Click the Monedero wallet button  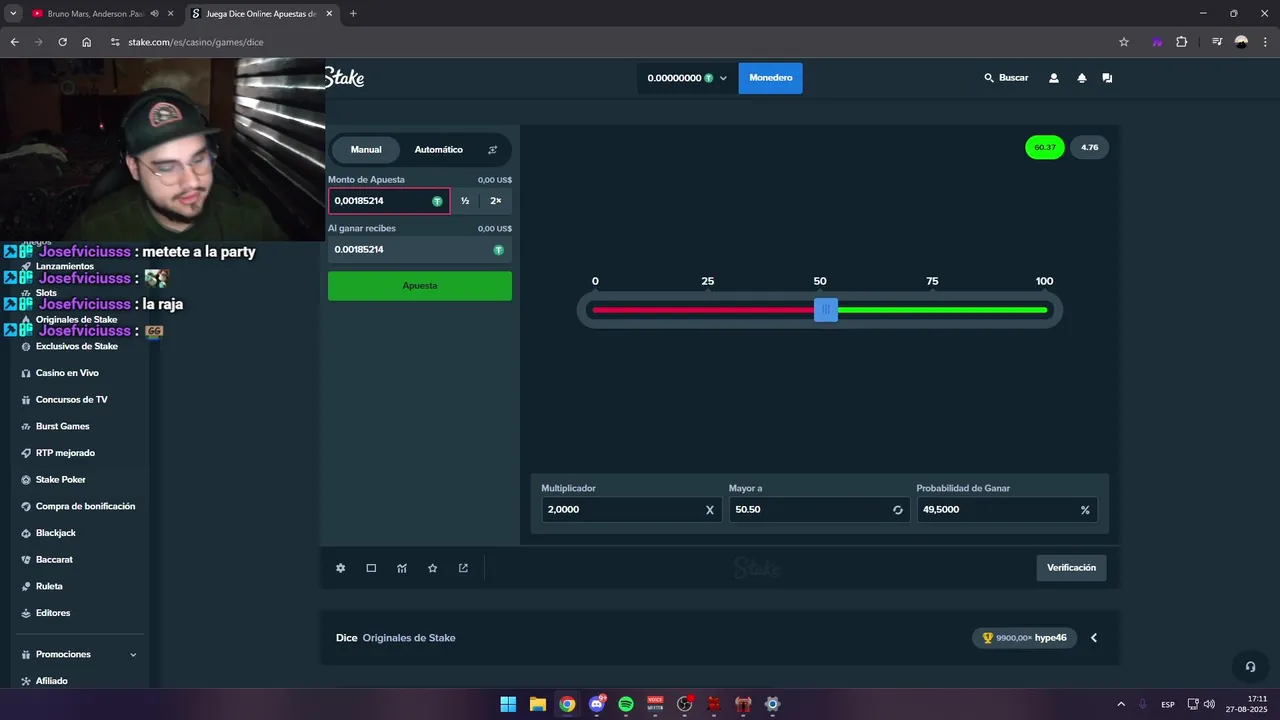pos(770,78)
